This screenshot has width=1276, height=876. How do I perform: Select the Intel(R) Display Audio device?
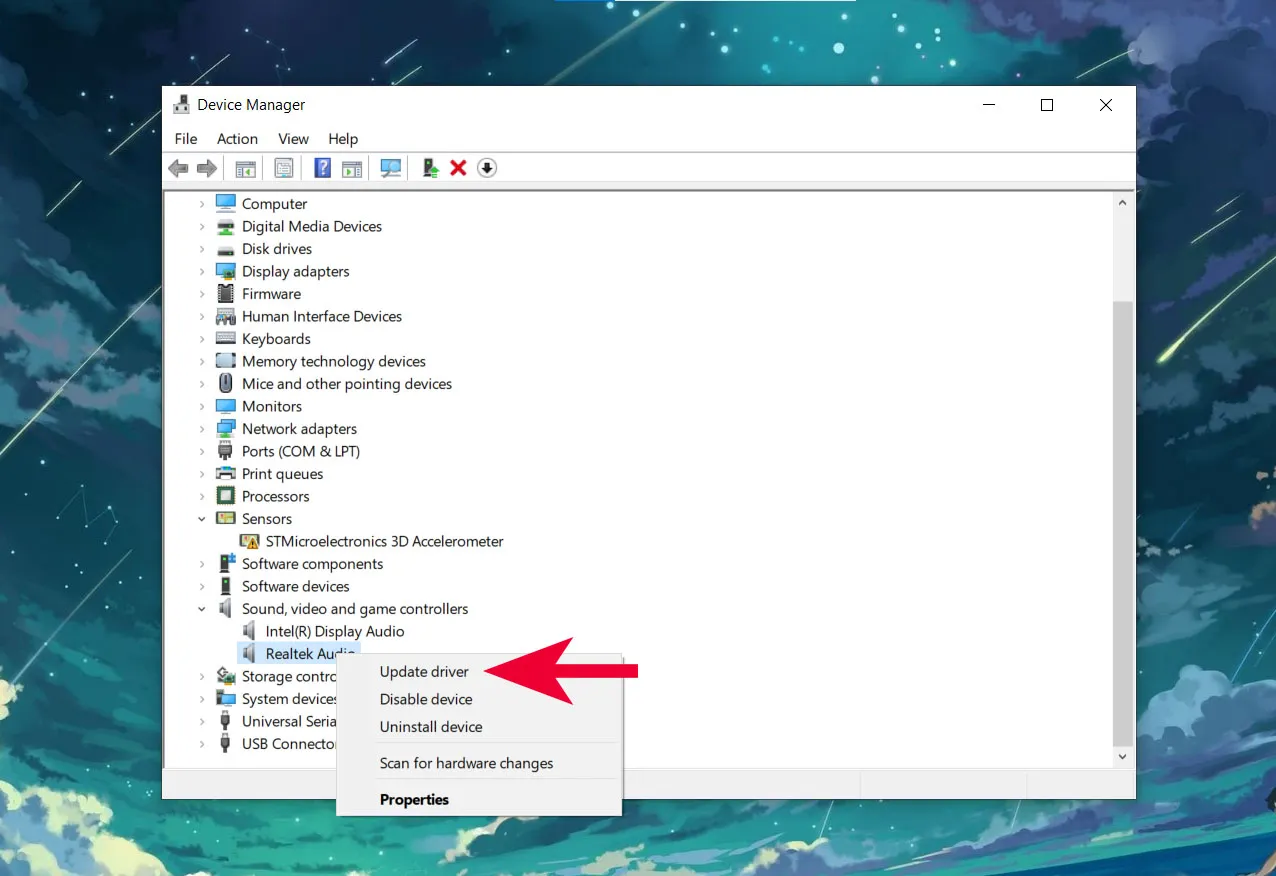[335, 630]
